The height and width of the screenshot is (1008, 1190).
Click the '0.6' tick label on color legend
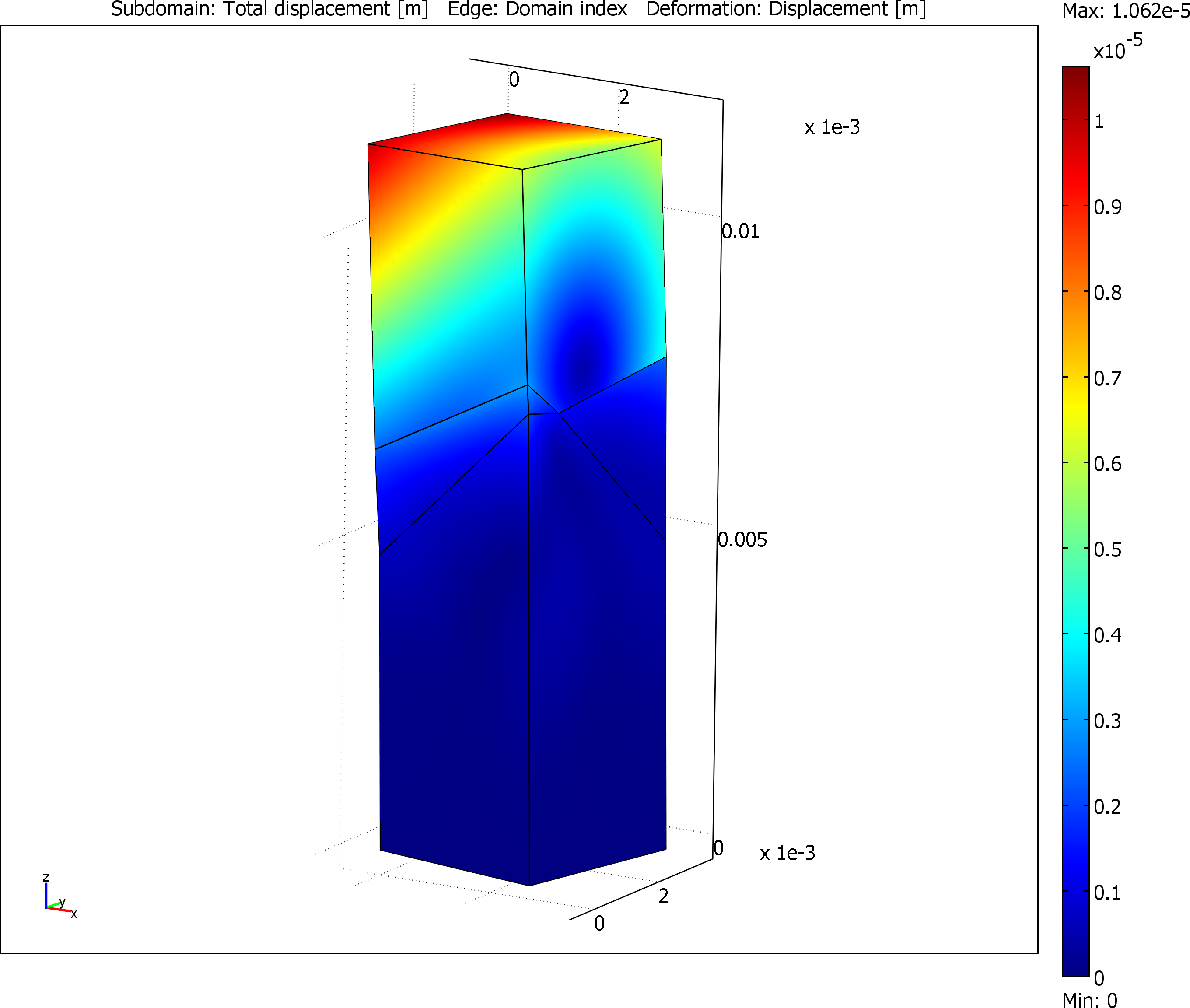click(x=1107, y=463)
